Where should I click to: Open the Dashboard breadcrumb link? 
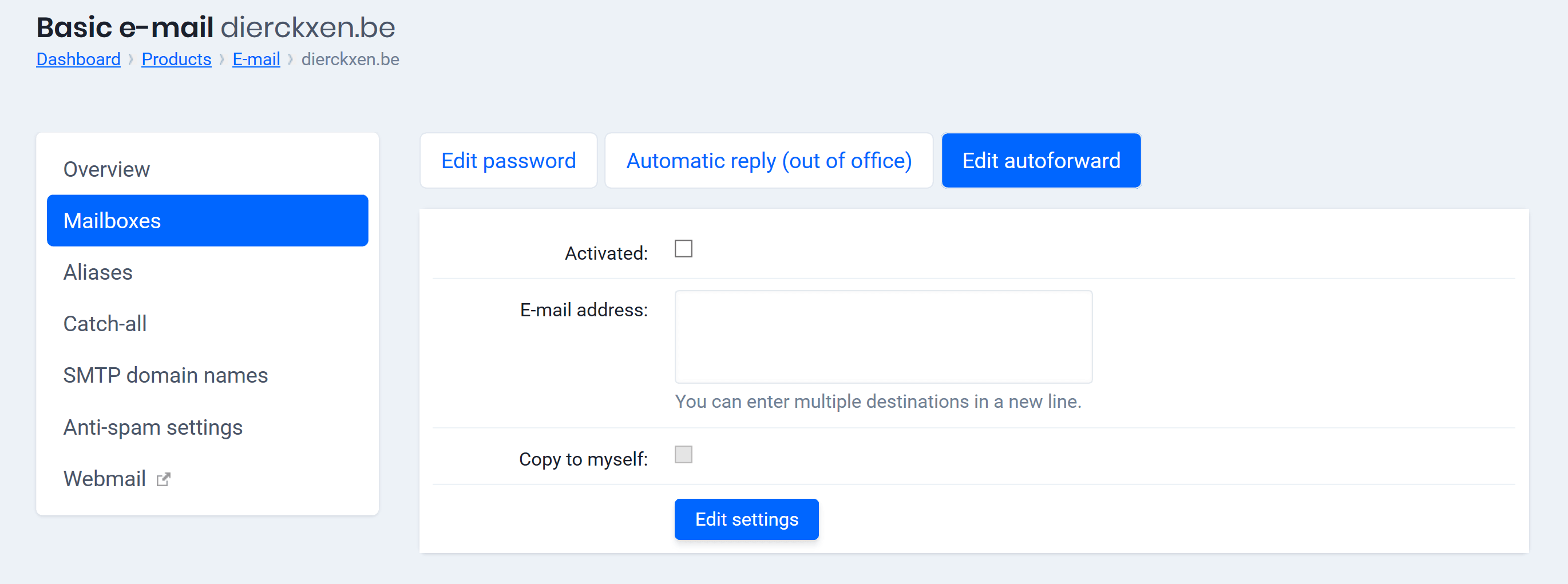pos(78,59)
